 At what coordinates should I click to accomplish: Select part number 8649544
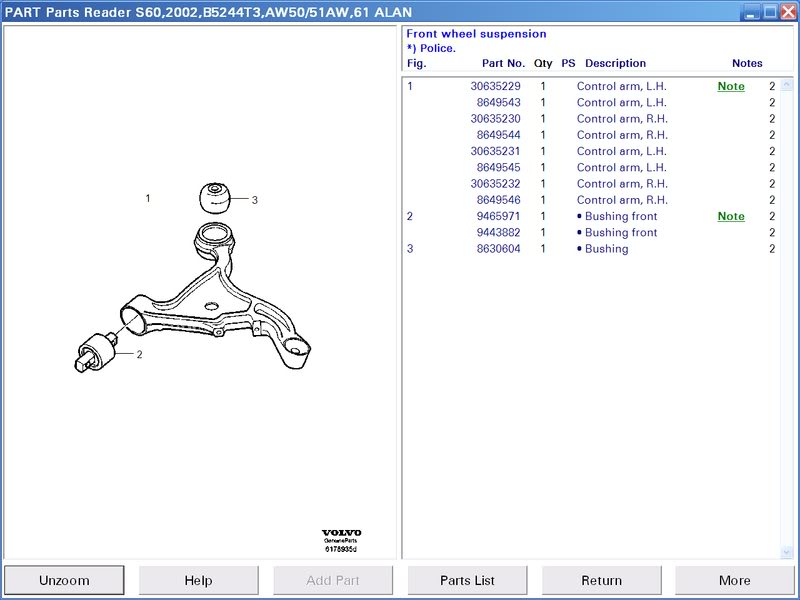click(498, 135)
